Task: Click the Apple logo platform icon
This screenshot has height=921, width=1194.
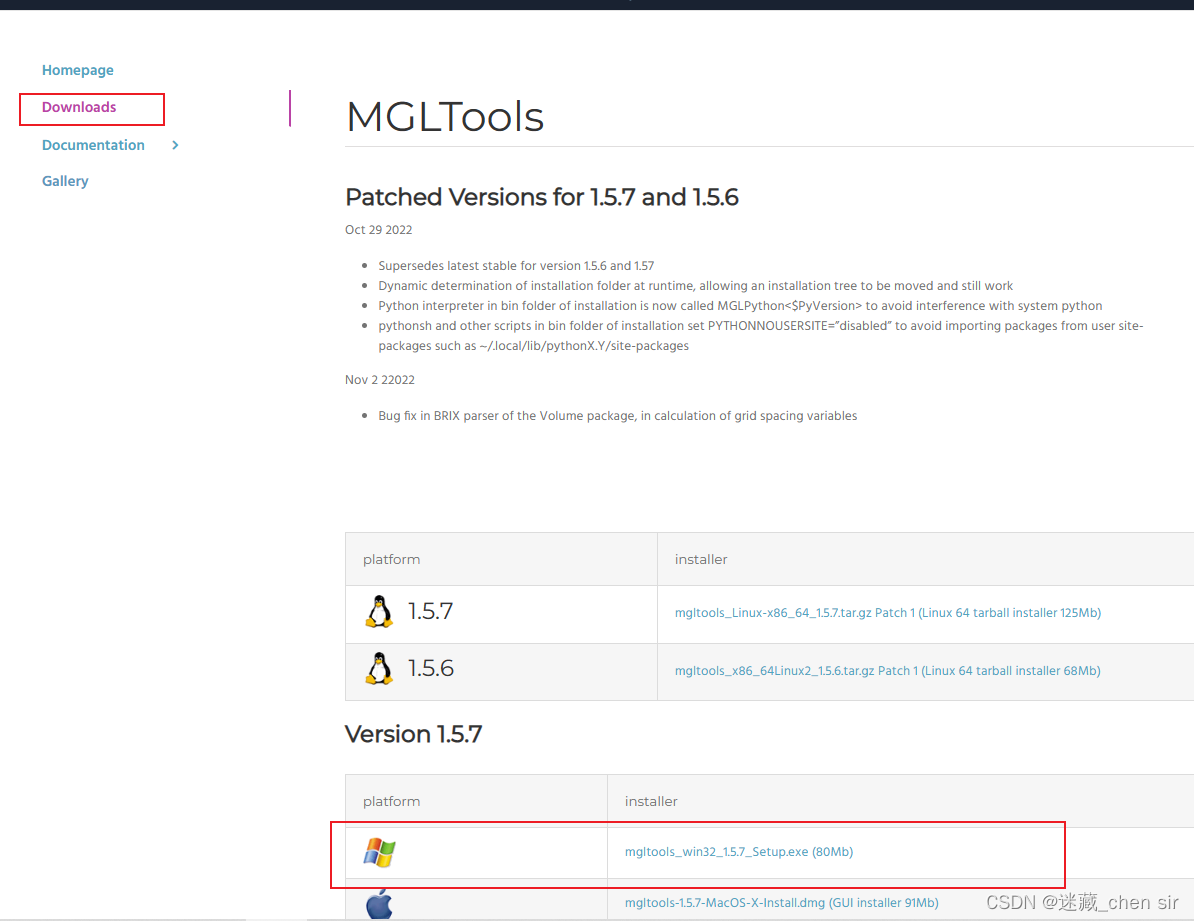Action: pyautogui.click(x=379, y=904)
